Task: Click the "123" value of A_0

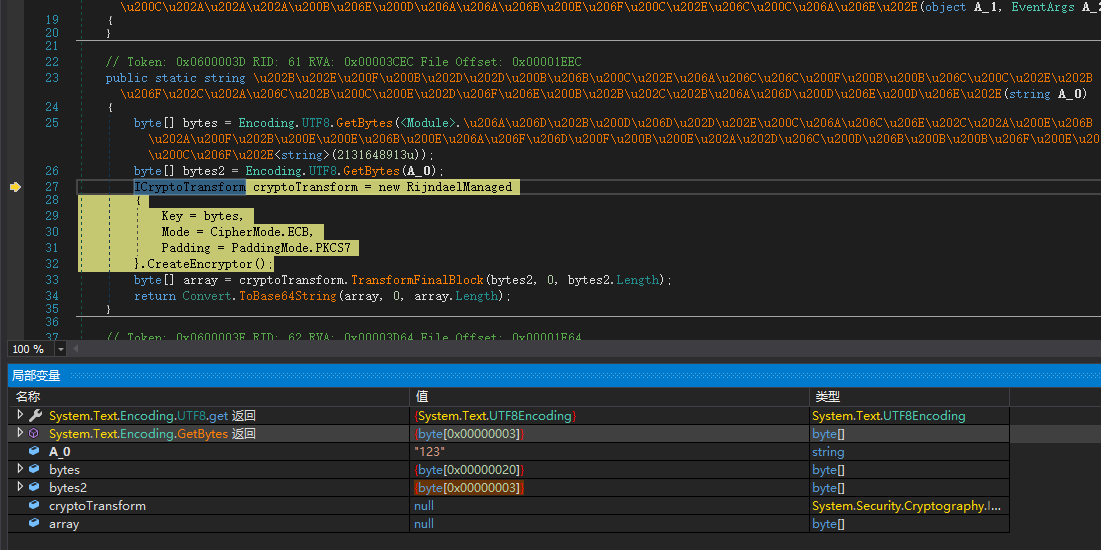Action: (x=430, y=452)
